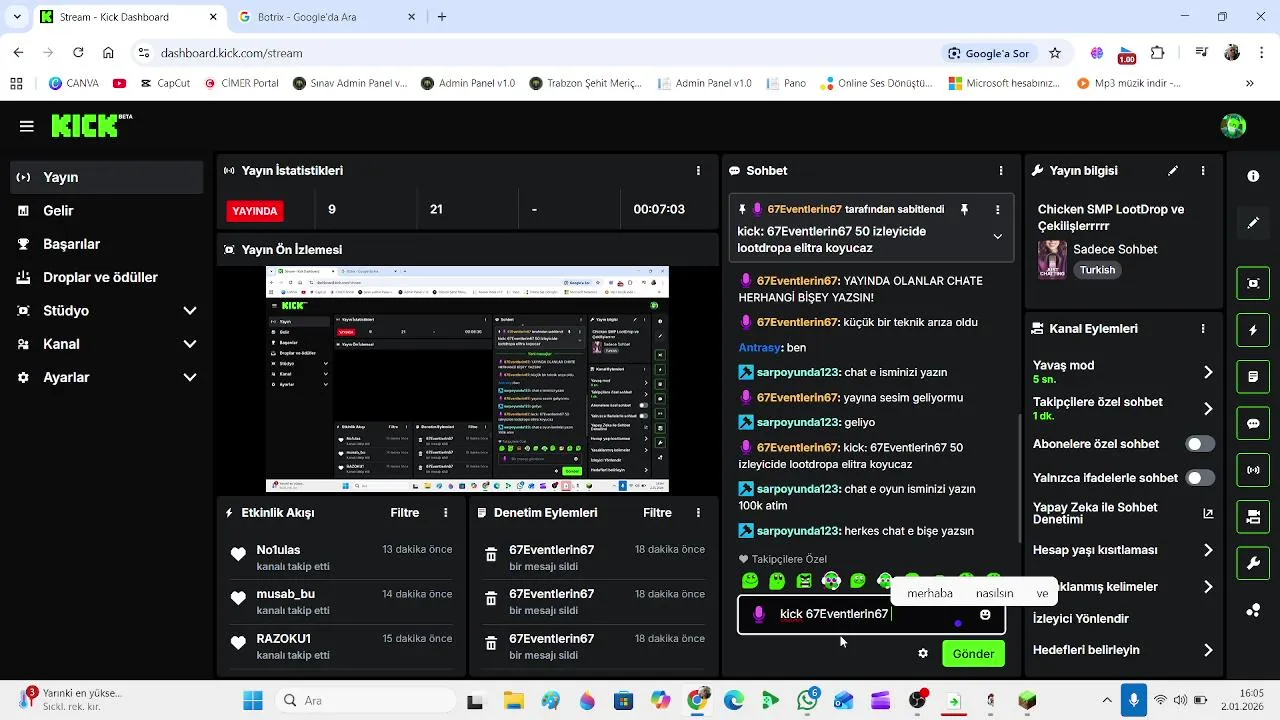Click the Sadece Sohbet category thumbnail
1280x720 pixels.
[x=1052, y=259]
